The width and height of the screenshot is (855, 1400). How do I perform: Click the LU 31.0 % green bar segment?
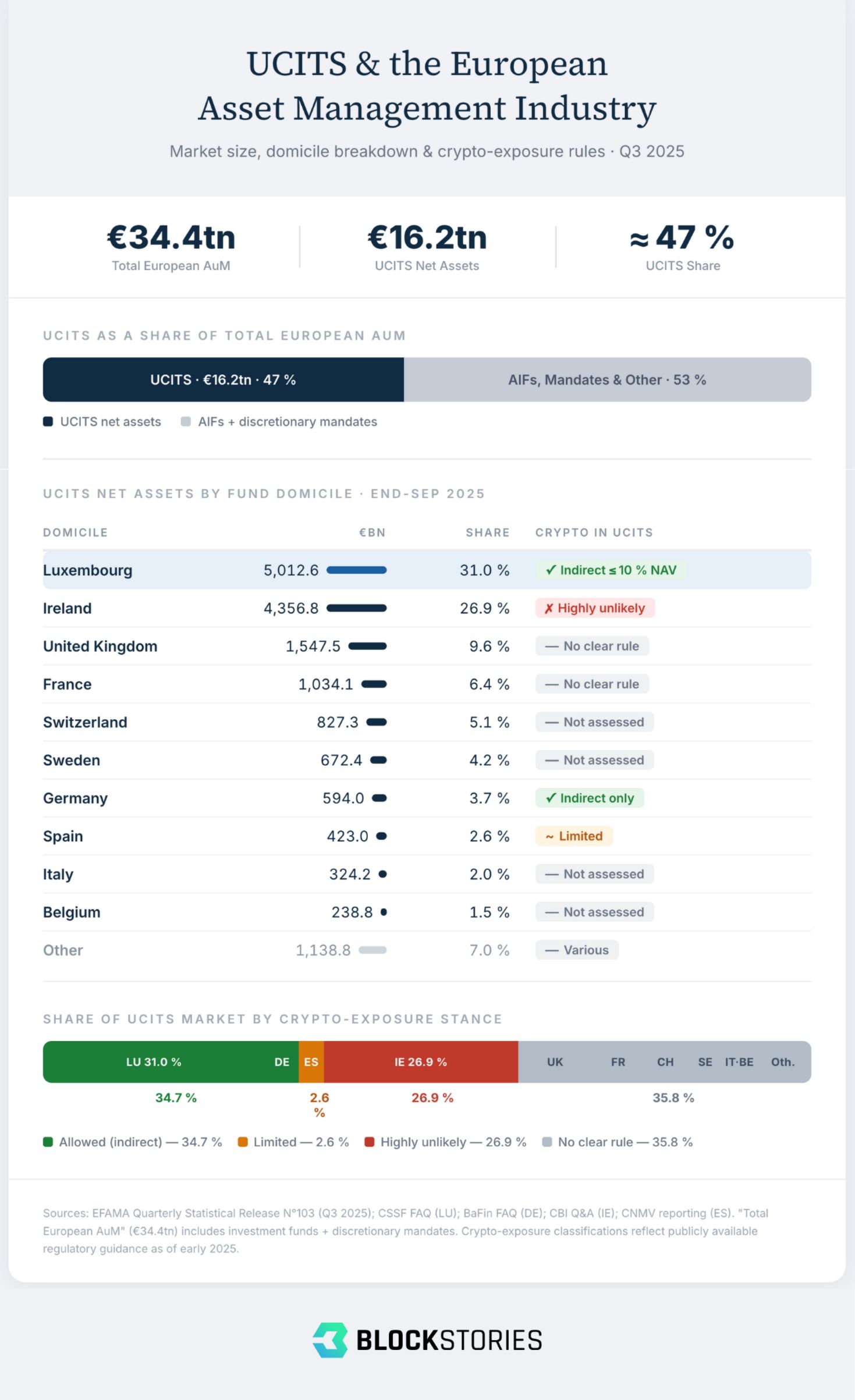point(154,1062)
